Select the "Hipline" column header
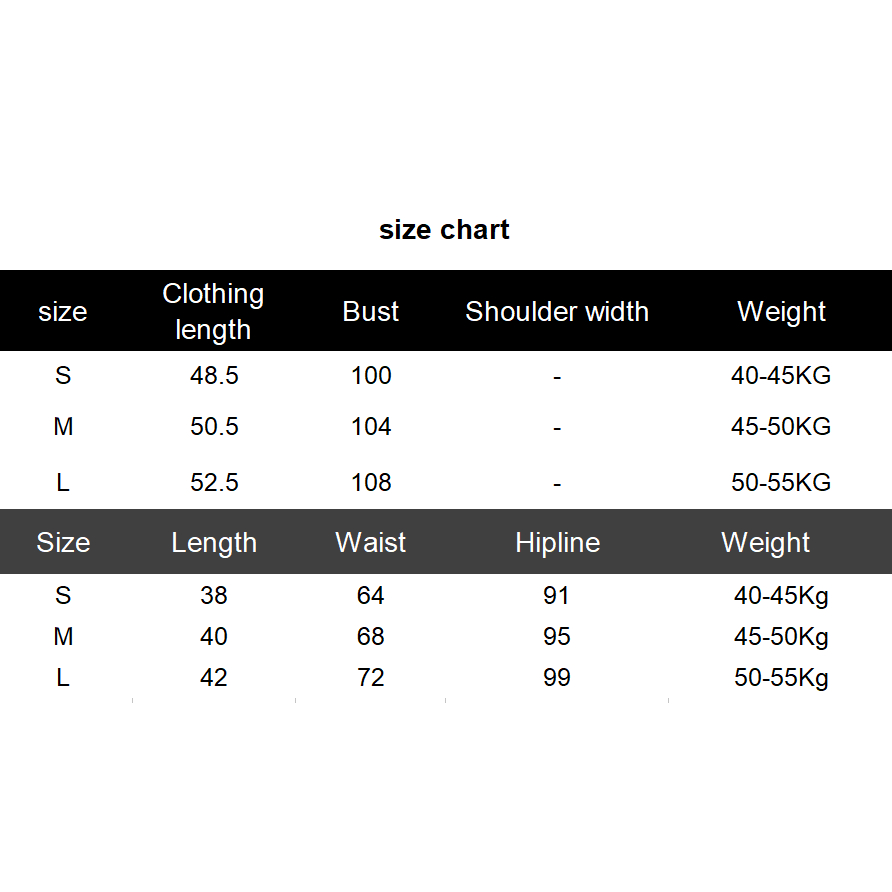The height and width of the screenshot is (892, 892). (557, 542)
